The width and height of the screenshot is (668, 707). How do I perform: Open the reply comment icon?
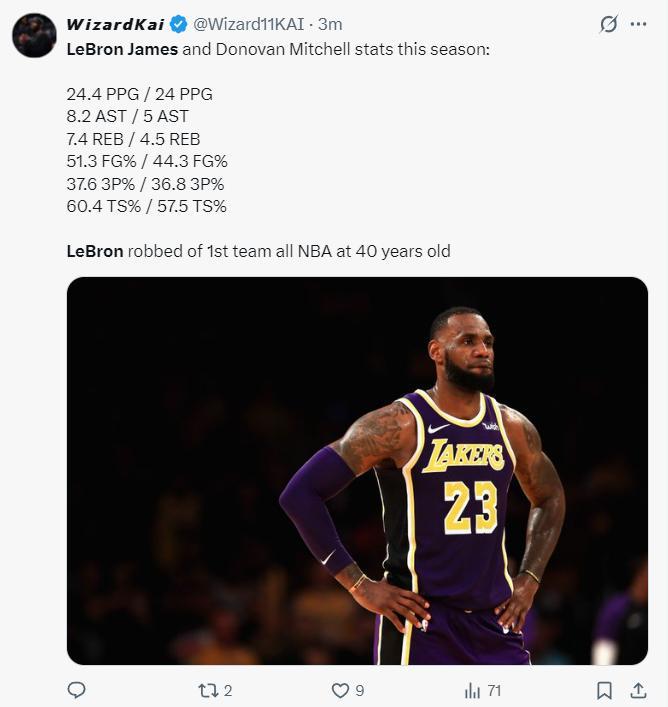[76, 690]
